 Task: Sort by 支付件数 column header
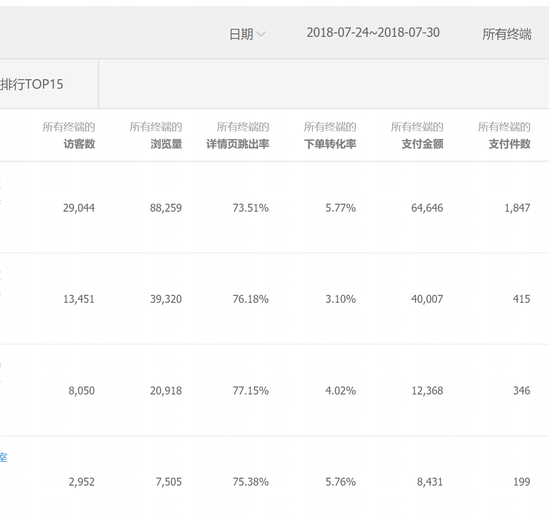510,144
